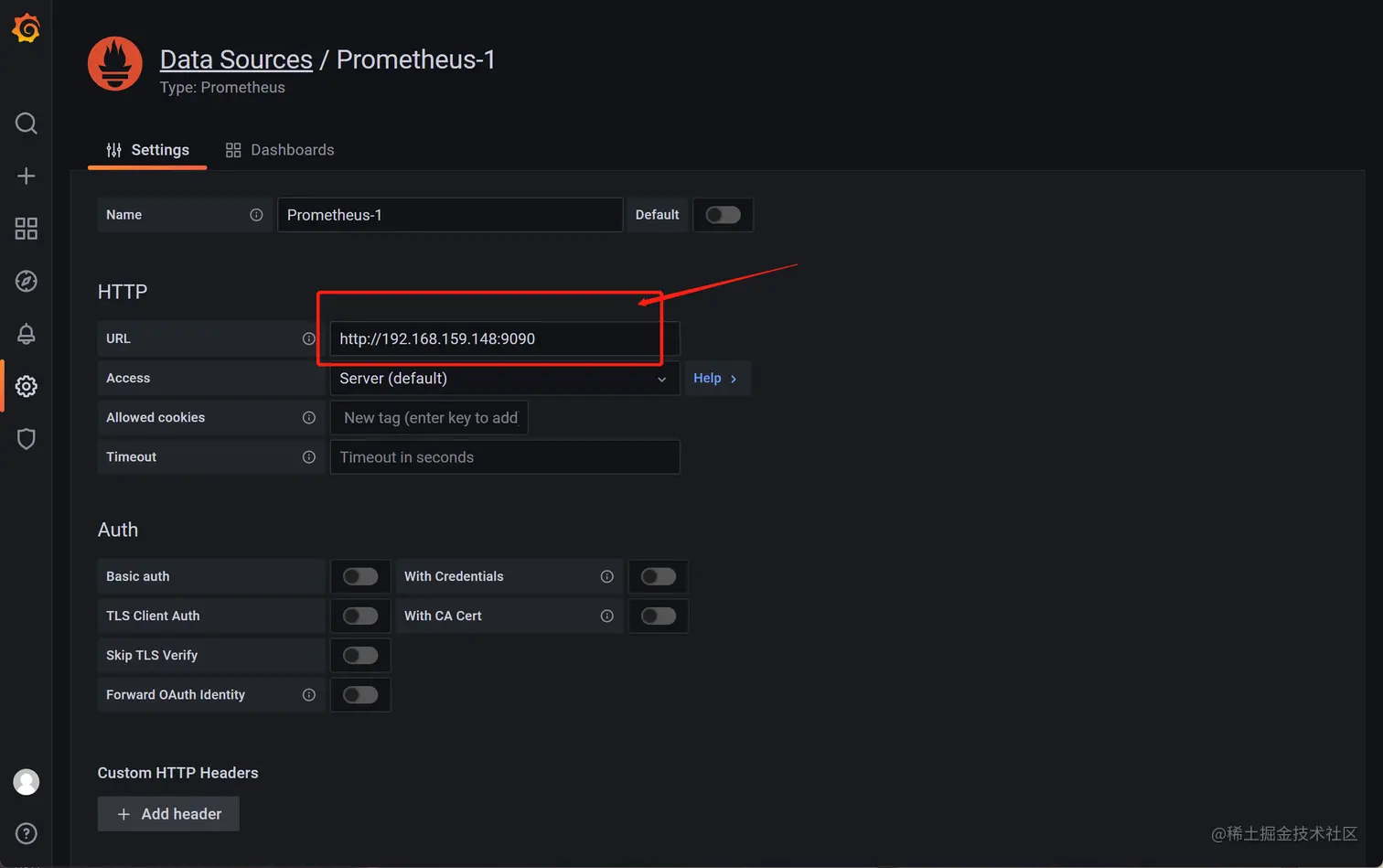
Task: Go to the Data Sources breadcrumb link
Action: (236, 59)
